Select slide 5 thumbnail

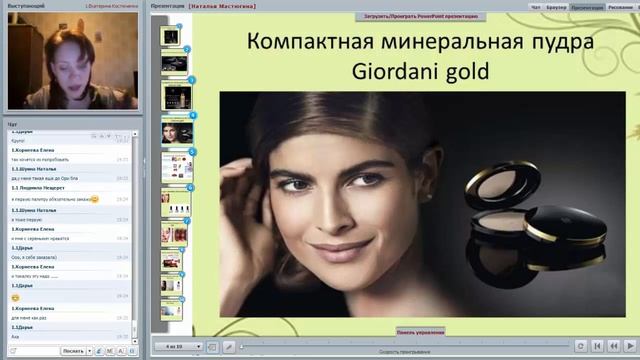tap(177, 167)
